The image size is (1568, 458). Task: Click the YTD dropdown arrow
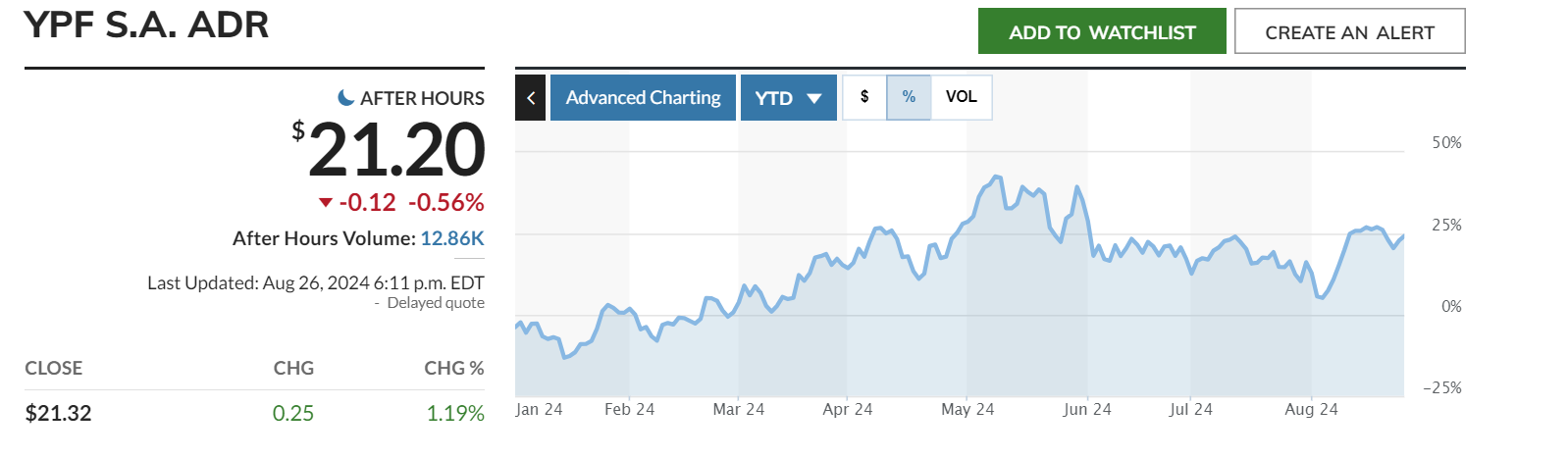click(813, 98)
